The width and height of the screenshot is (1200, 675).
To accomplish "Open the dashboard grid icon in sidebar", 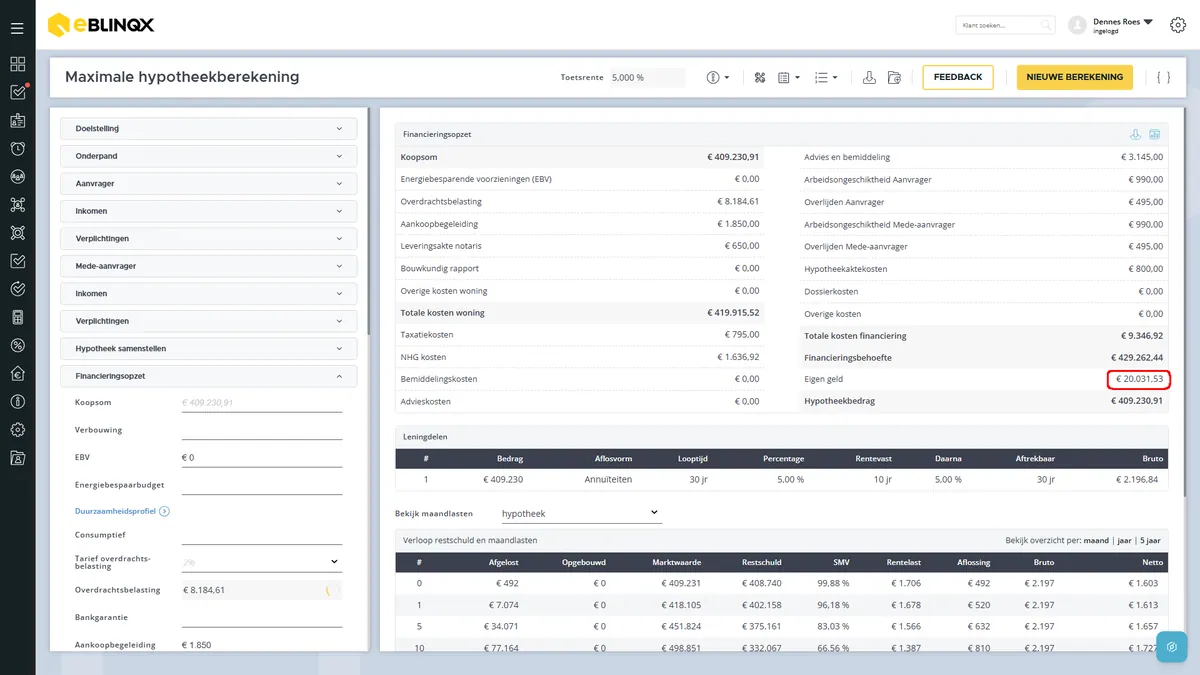I will click(17, 64).
